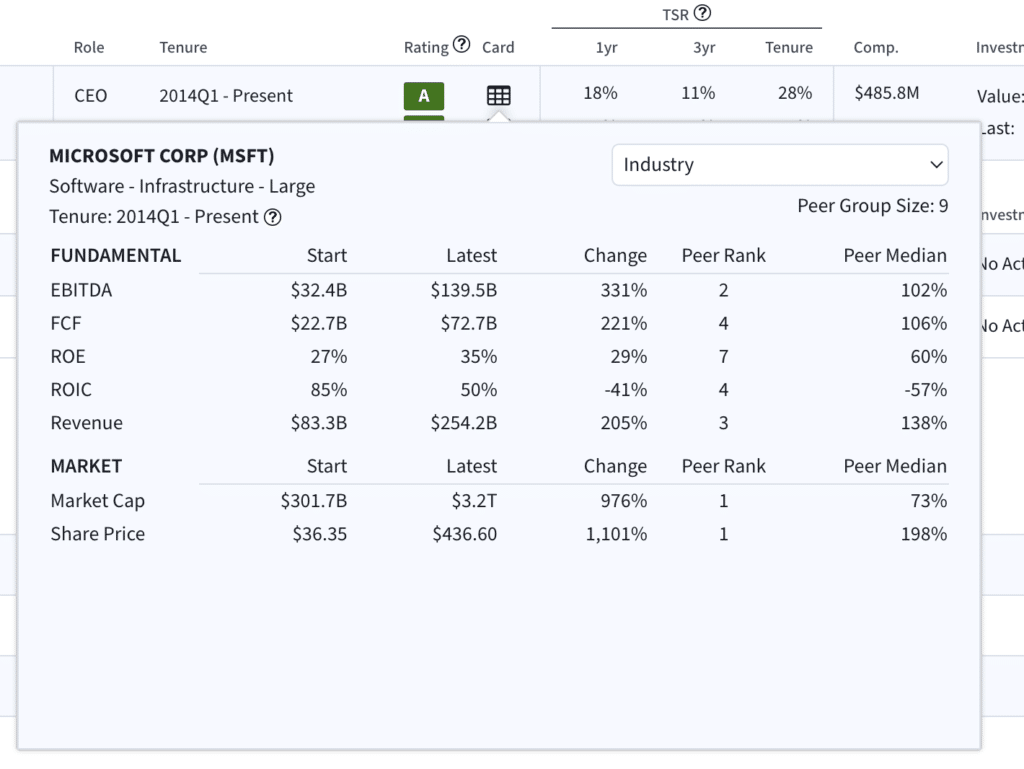Click the ROIC row label
Image resolution: width=1024 pixels, height=769 pixels.
71,390
